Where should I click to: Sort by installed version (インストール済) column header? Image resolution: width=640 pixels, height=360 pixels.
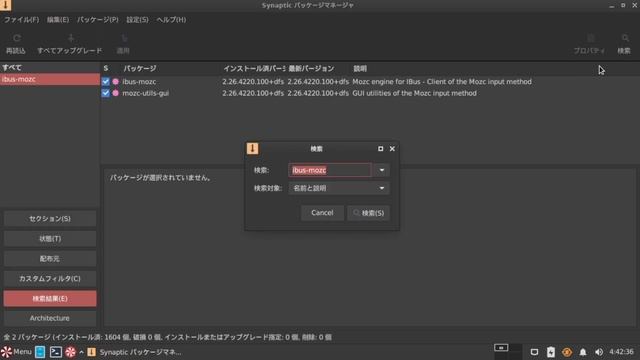pyautogui.click(x=254, y=68)
